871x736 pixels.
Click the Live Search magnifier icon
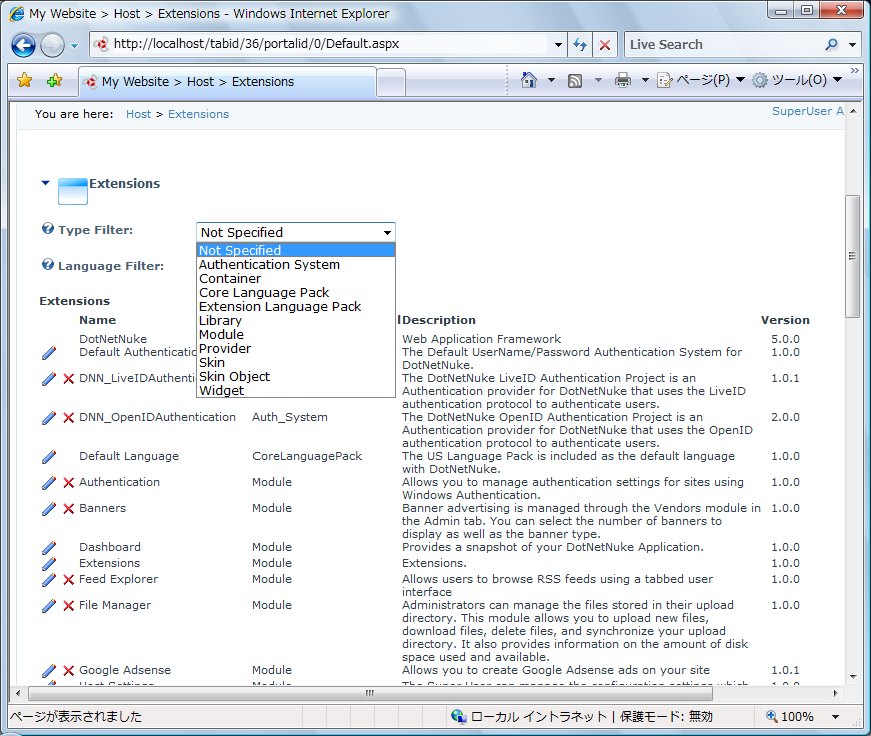tap(831, 44)
